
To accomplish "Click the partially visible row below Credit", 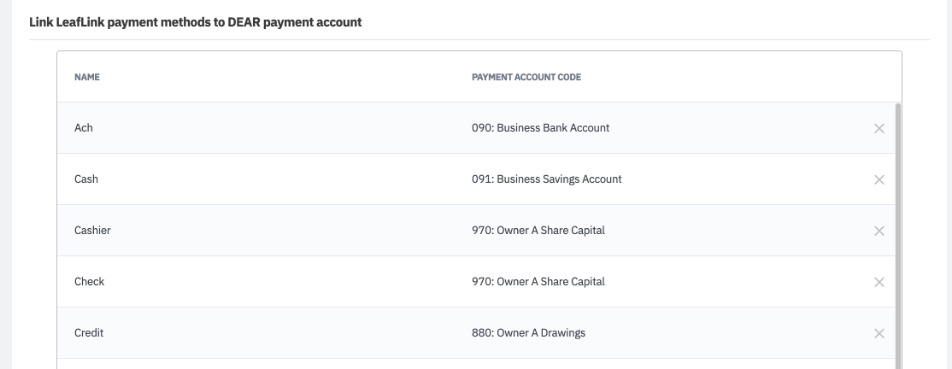I will pos(476,364).
